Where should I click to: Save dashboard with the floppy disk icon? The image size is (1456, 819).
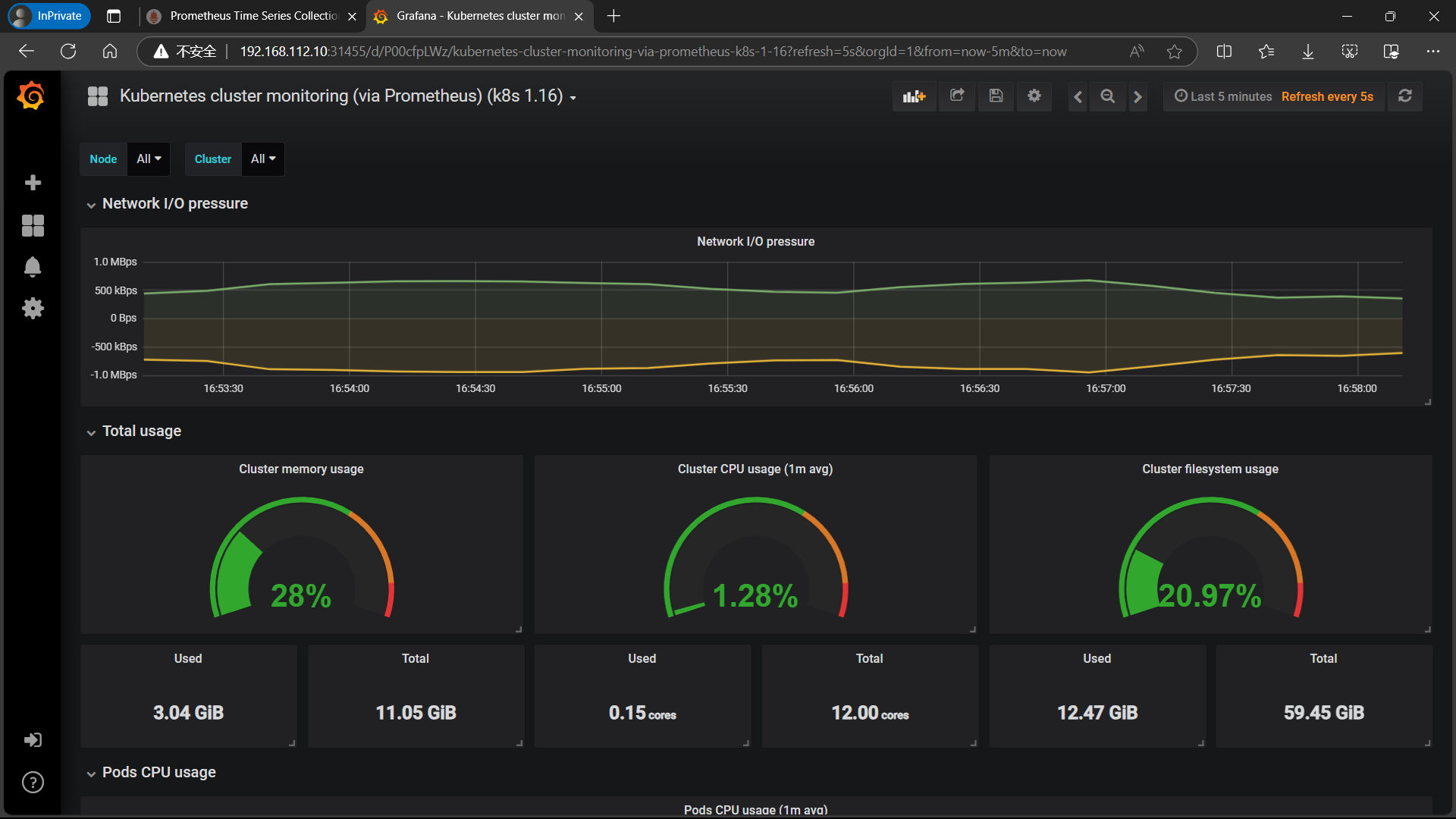click(x=996, y=96)
